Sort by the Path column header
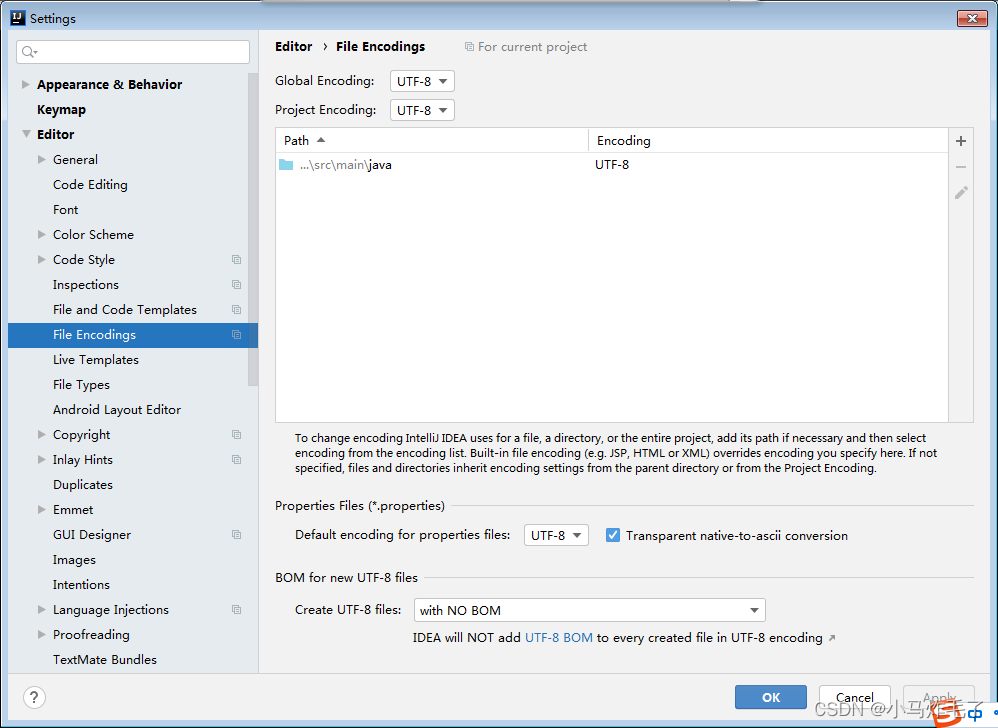 (x=432, y=141)
